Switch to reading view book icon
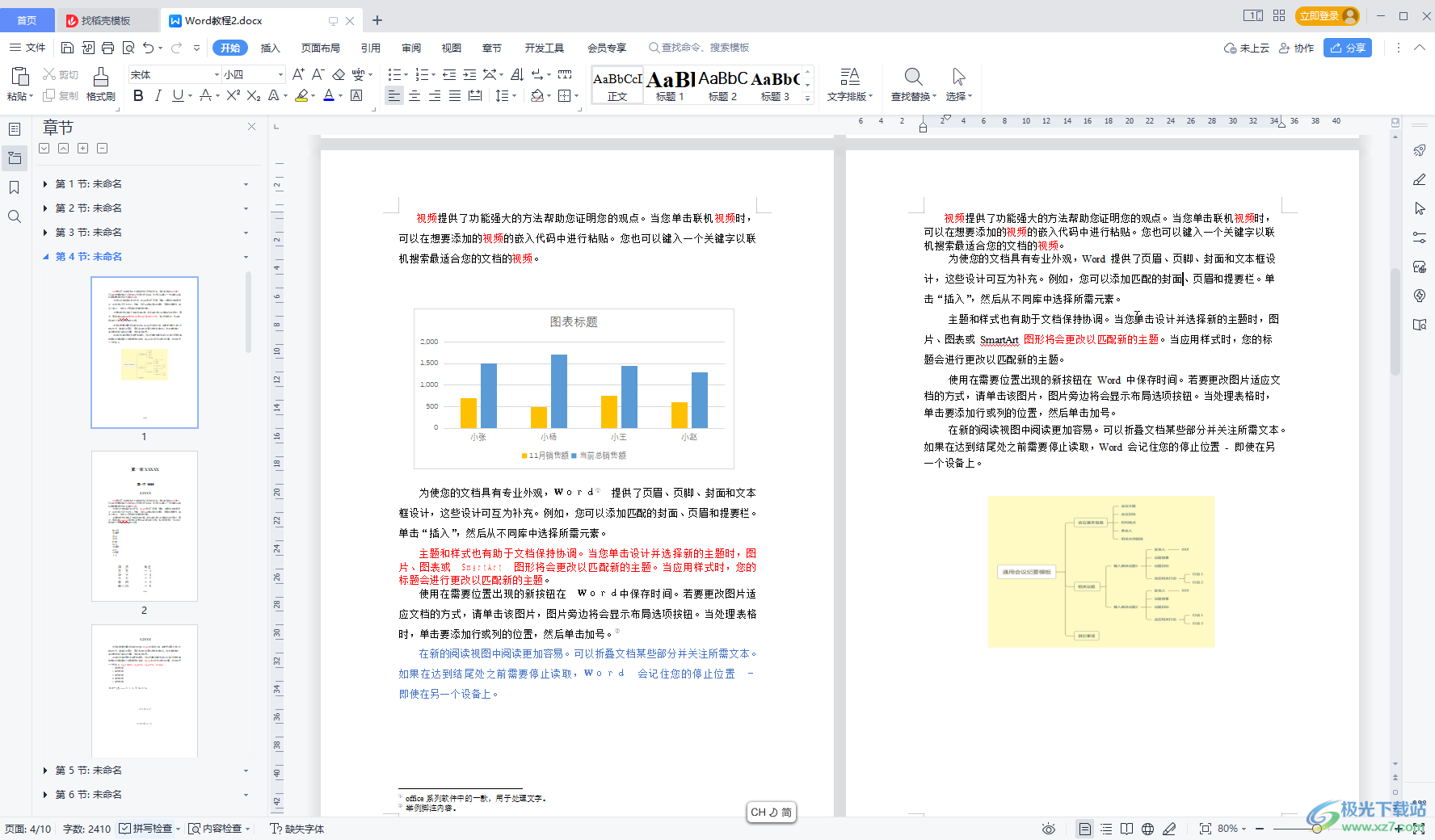The height and width of the screenshot is (840, 1435). (1127, 829)
